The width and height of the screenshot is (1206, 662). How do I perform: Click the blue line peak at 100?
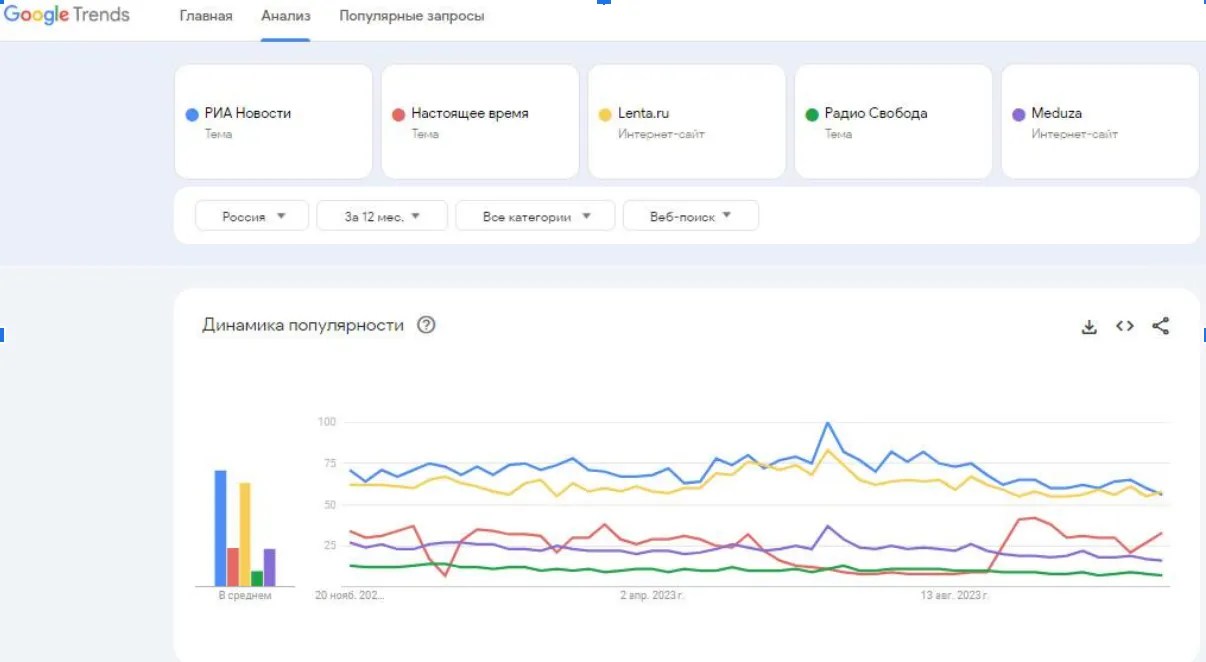coord(827,423)
